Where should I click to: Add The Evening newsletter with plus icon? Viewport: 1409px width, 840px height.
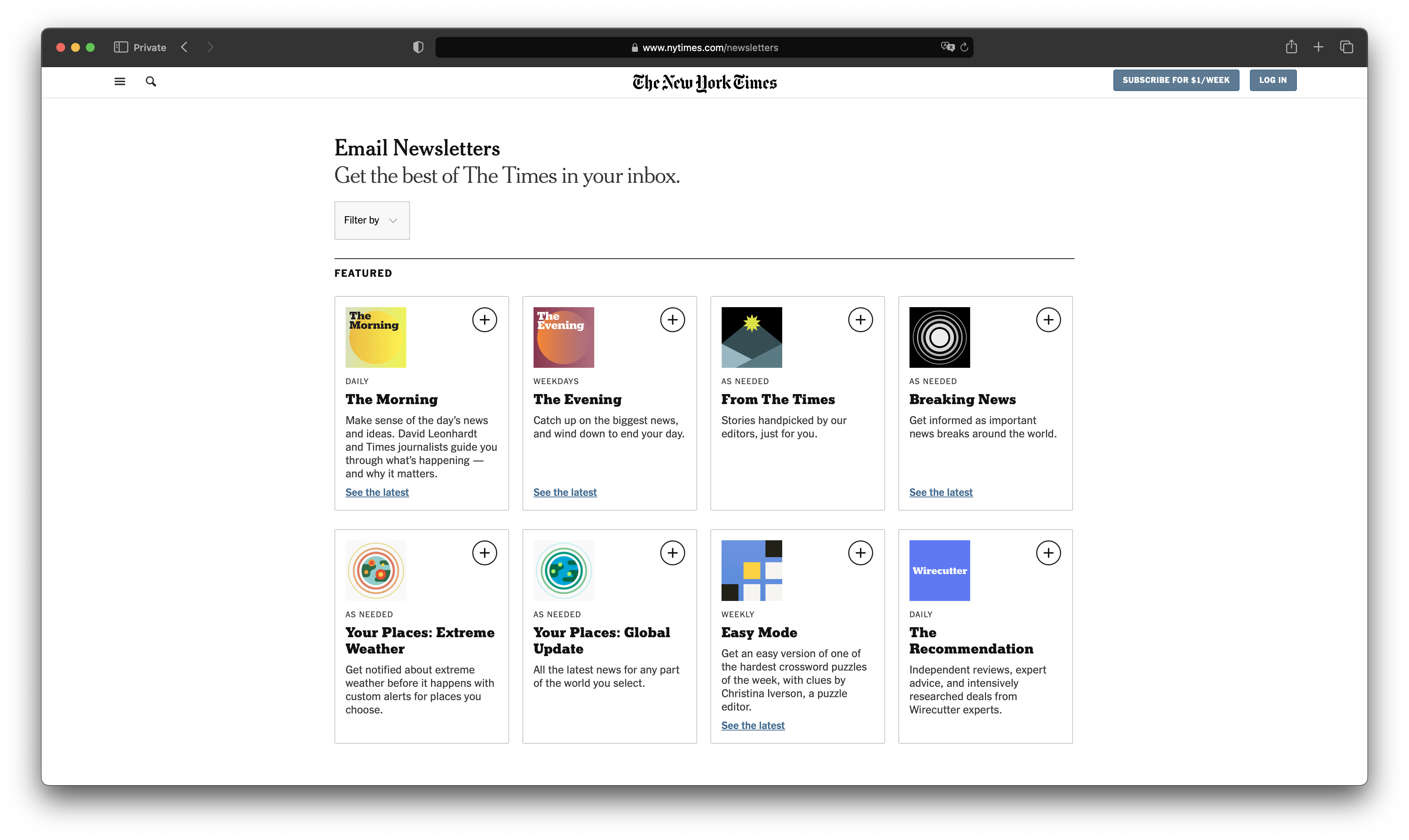point(672,320)
